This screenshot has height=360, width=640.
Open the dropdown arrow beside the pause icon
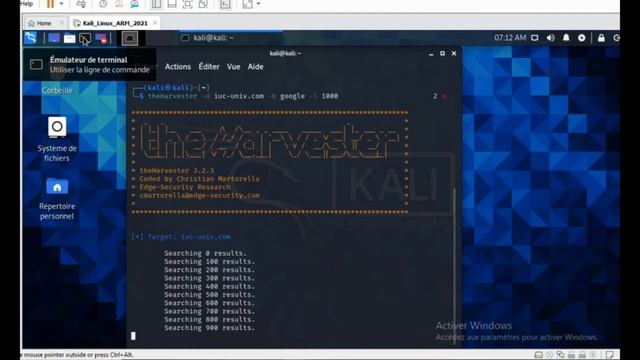click(61, 4)
